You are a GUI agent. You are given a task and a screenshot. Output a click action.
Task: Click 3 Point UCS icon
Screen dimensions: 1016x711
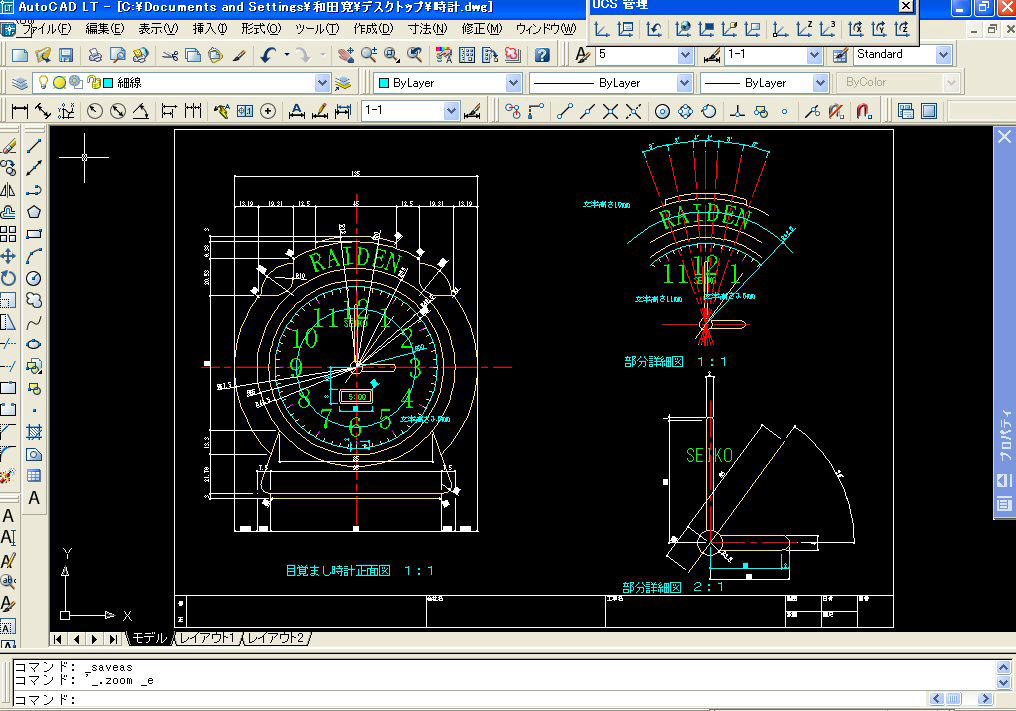click(x=828, y=29)
